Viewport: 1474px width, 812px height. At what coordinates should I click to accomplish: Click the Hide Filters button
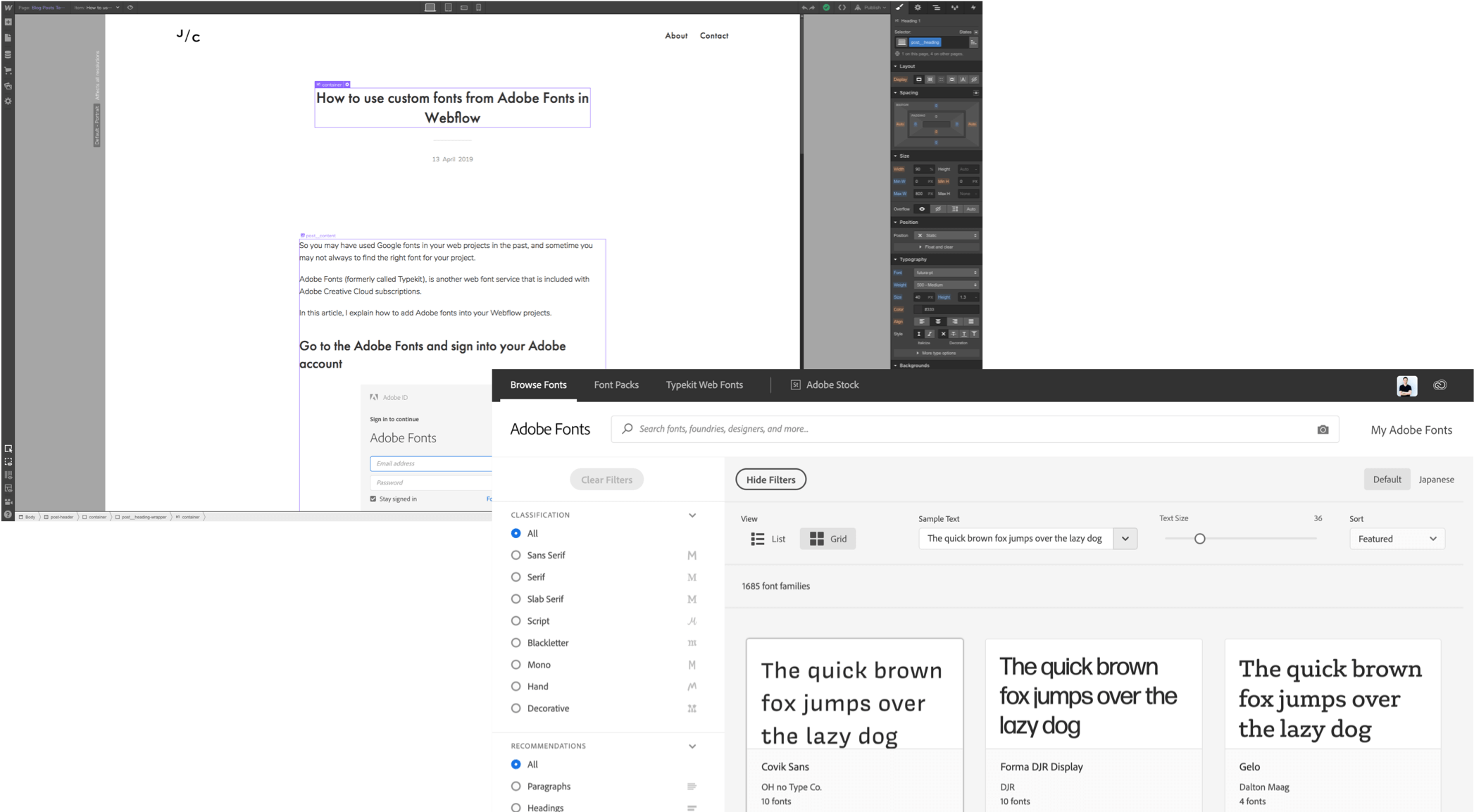click(x=770, y=480)
